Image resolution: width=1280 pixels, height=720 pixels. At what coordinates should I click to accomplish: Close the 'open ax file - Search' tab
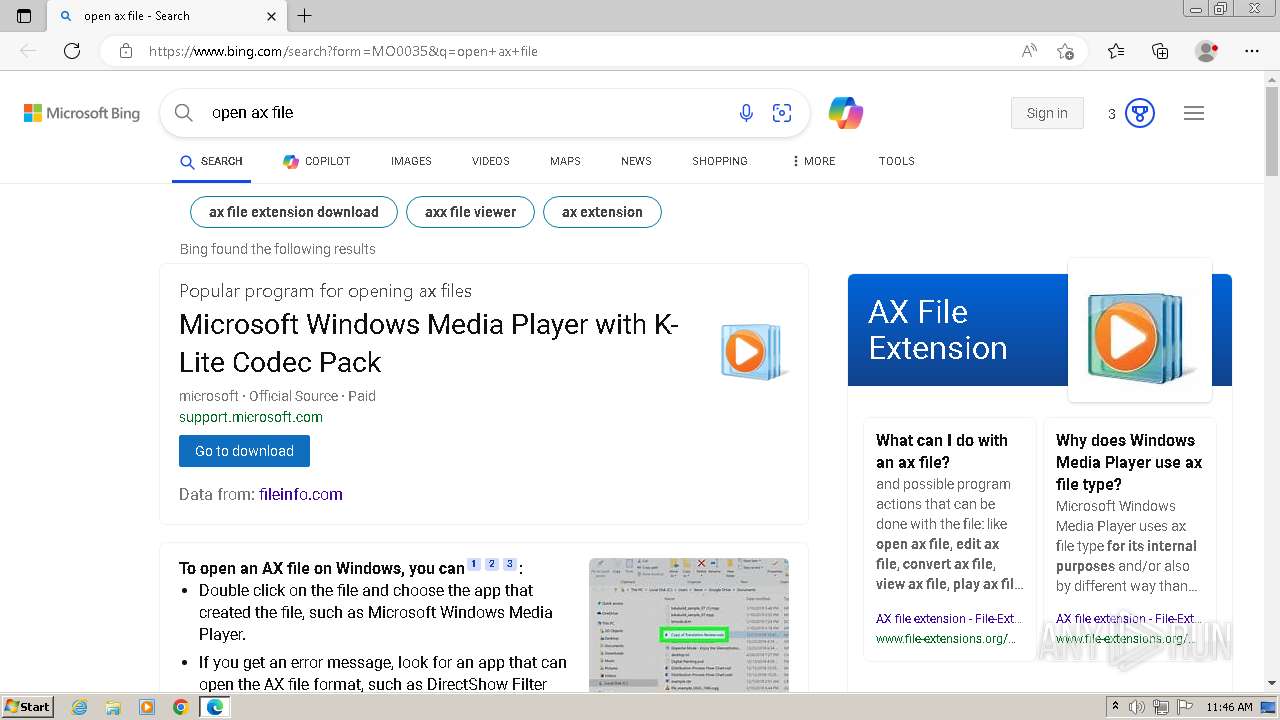point(271,16)
